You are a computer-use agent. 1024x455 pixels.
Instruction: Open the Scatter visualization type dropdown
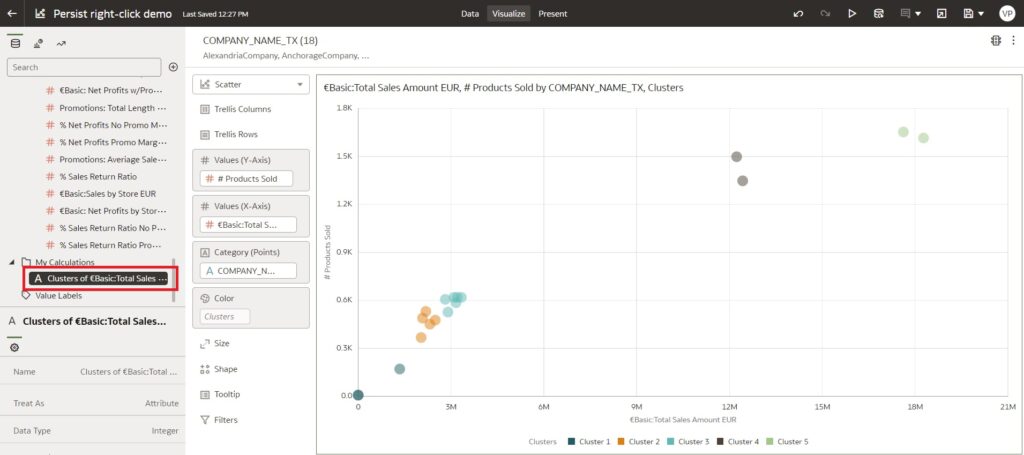point(251,84)
